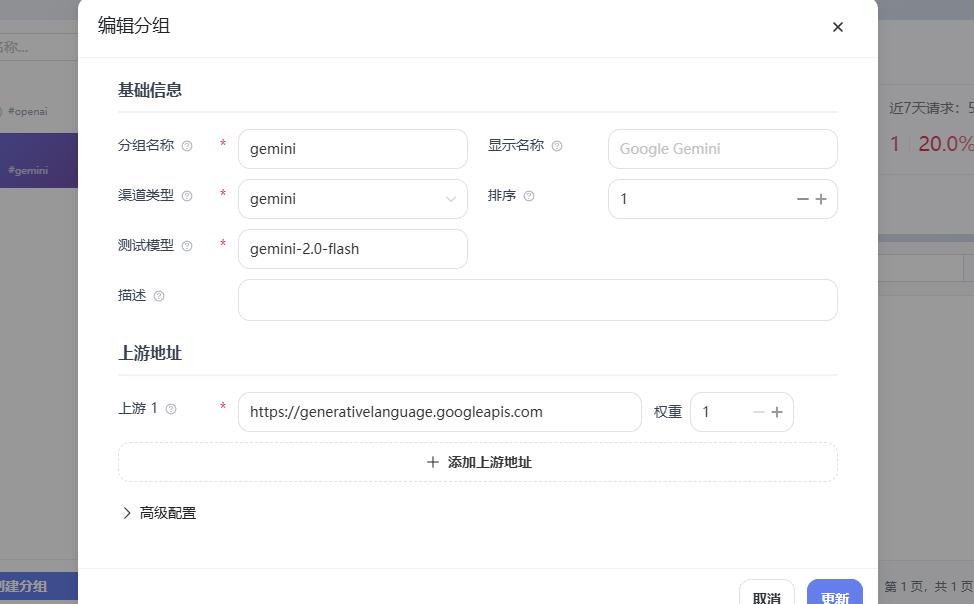This screenshot has width=974, height=604.
Task: Increase the 排序 value with plus
Action: pos(821,199)
